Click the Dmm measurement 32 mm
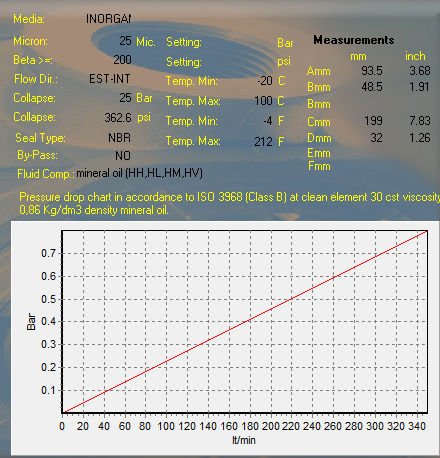The width and height of the screenshot is (440, 458). 376,138
